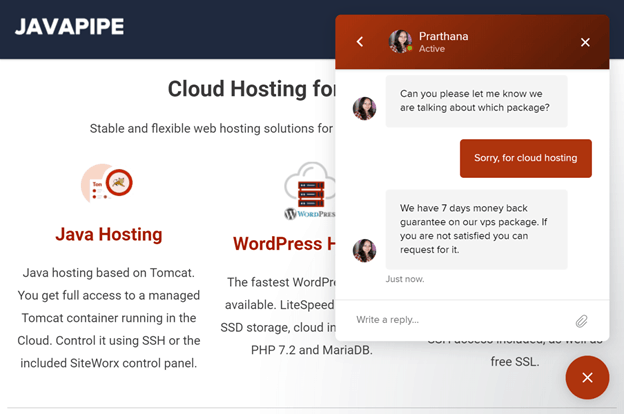Click the 7 days money back message
Image resolution: width=624 pixels, height=414 pixels.
(x=476, y=229)
